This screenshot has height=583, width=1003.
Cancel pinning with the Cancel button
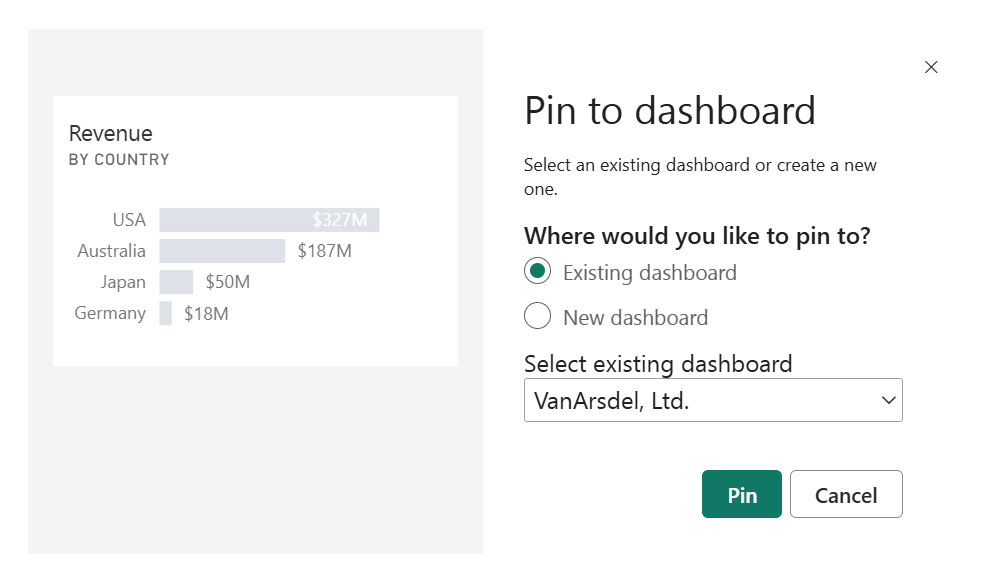(x=846, y=495)
